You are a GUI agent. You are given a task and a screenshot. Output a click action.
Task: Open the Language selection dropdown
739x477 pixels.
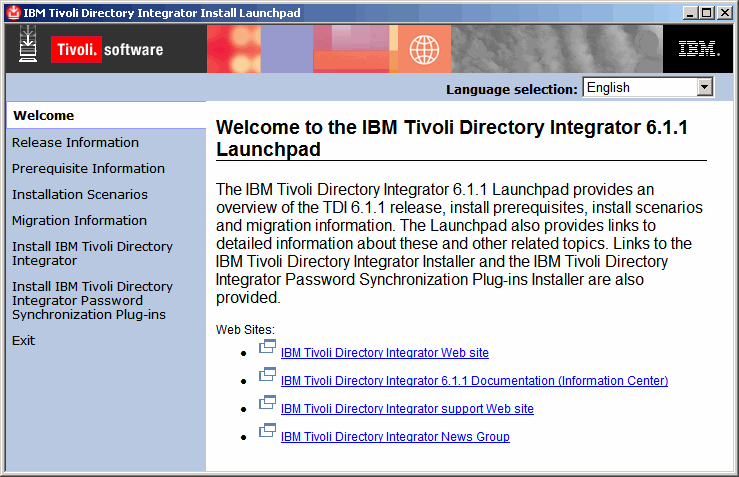(704, 88)
